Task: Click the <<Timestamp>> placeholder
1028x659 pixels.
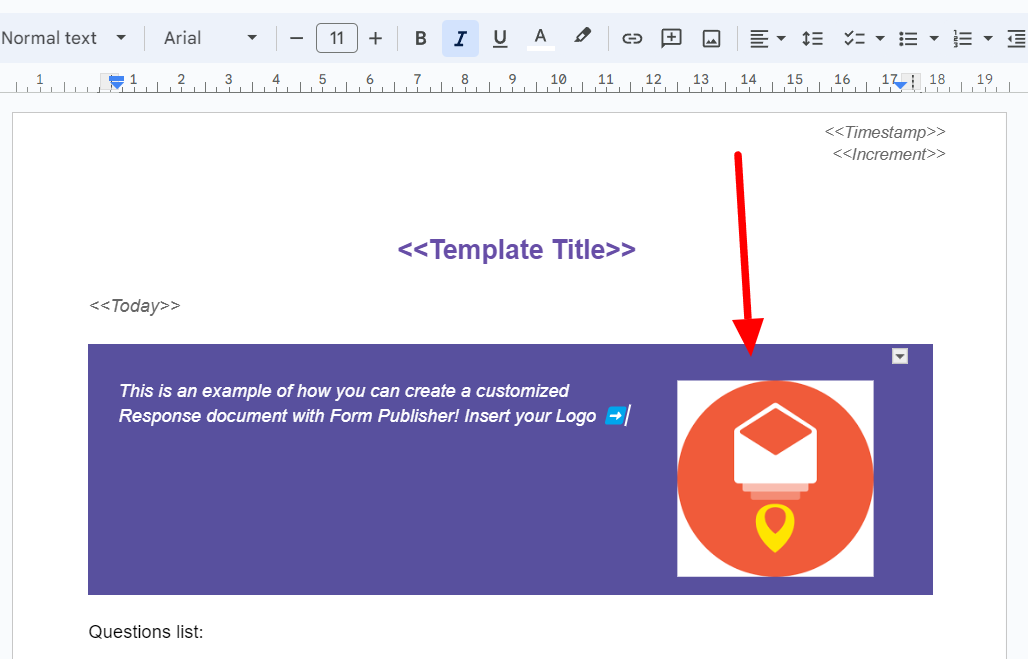Action: [x=885, y=132]
